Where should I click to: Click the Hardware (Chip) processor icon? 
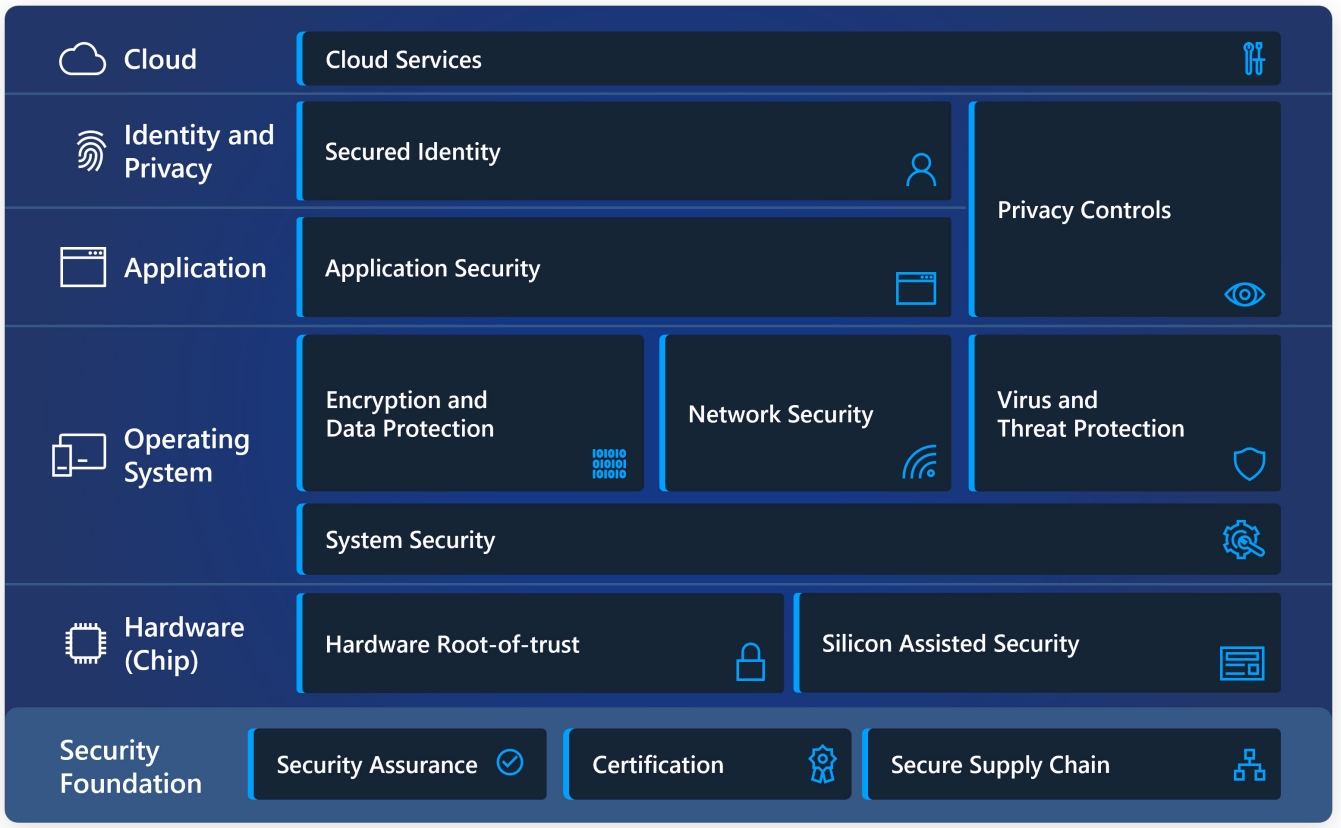[x=82, y=644]
